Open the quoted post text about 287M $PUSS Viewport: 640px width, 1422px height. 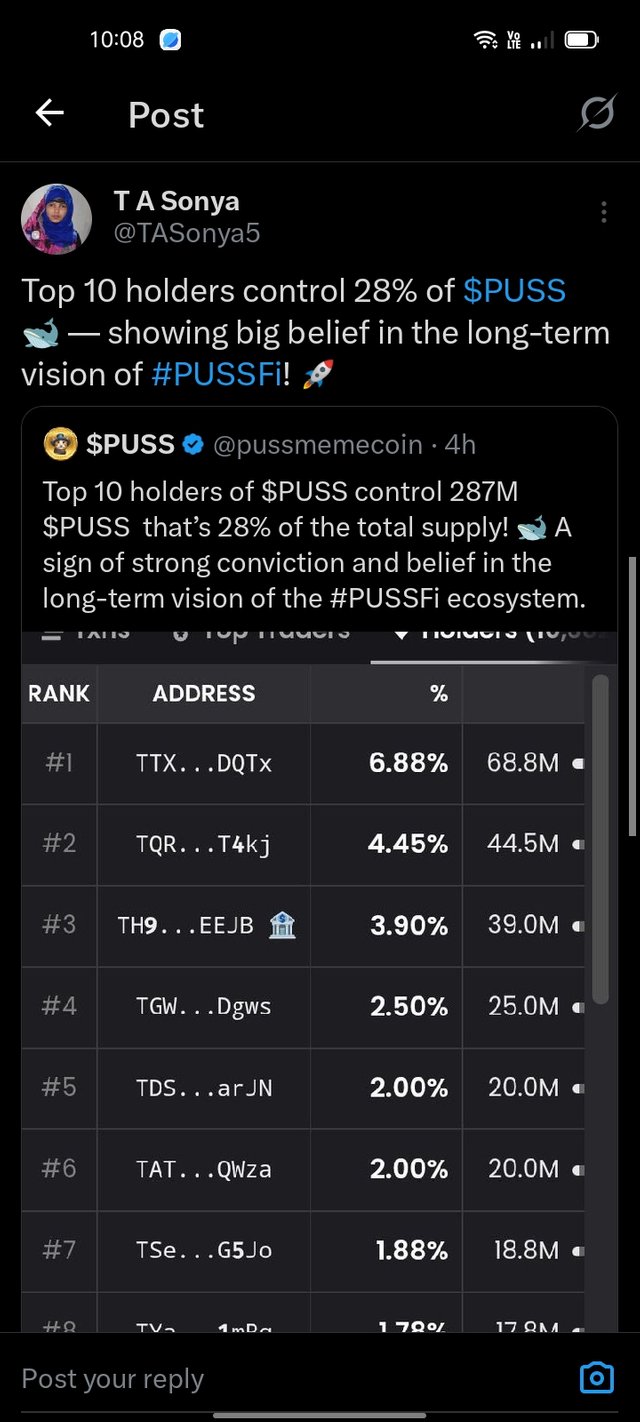pos(313,545)
